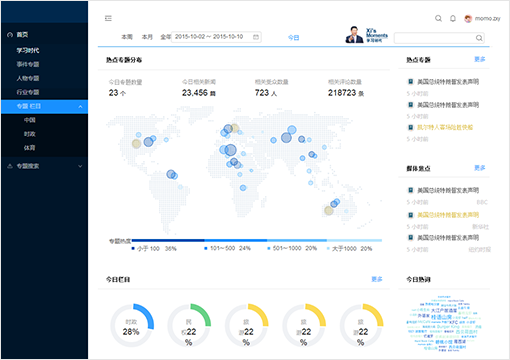Select the first submenu item under highlighted section

point(30,120)
